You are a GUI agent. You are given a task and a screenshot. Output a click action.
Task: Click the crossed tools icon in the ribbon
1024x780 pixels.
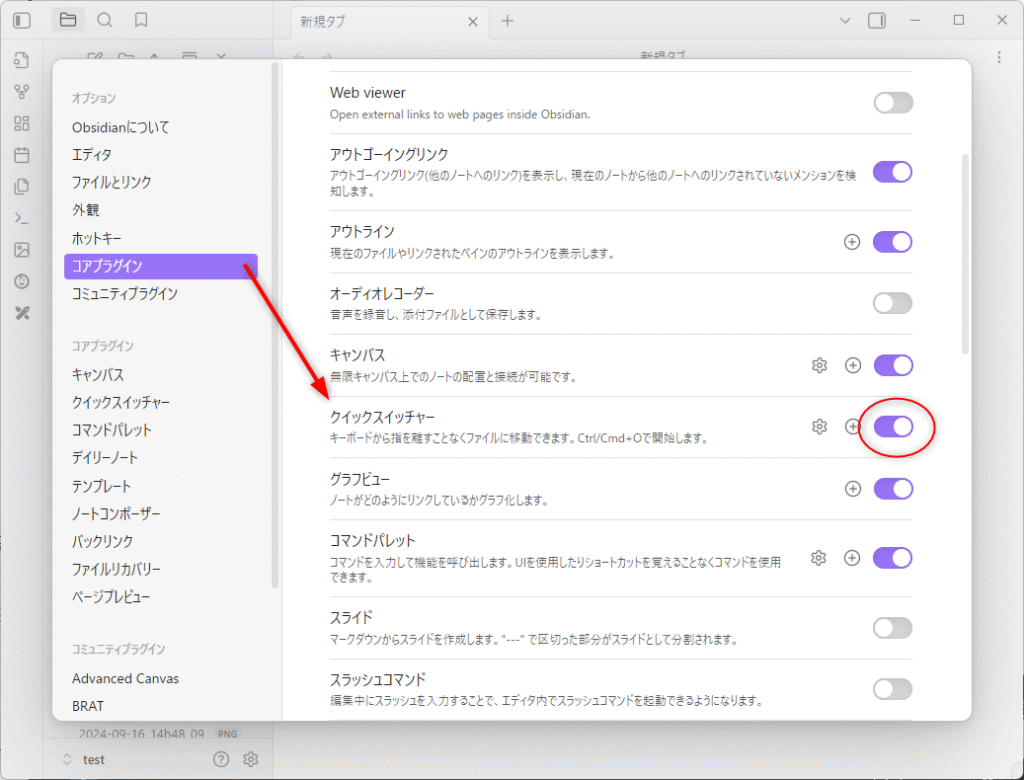point(22,314)
